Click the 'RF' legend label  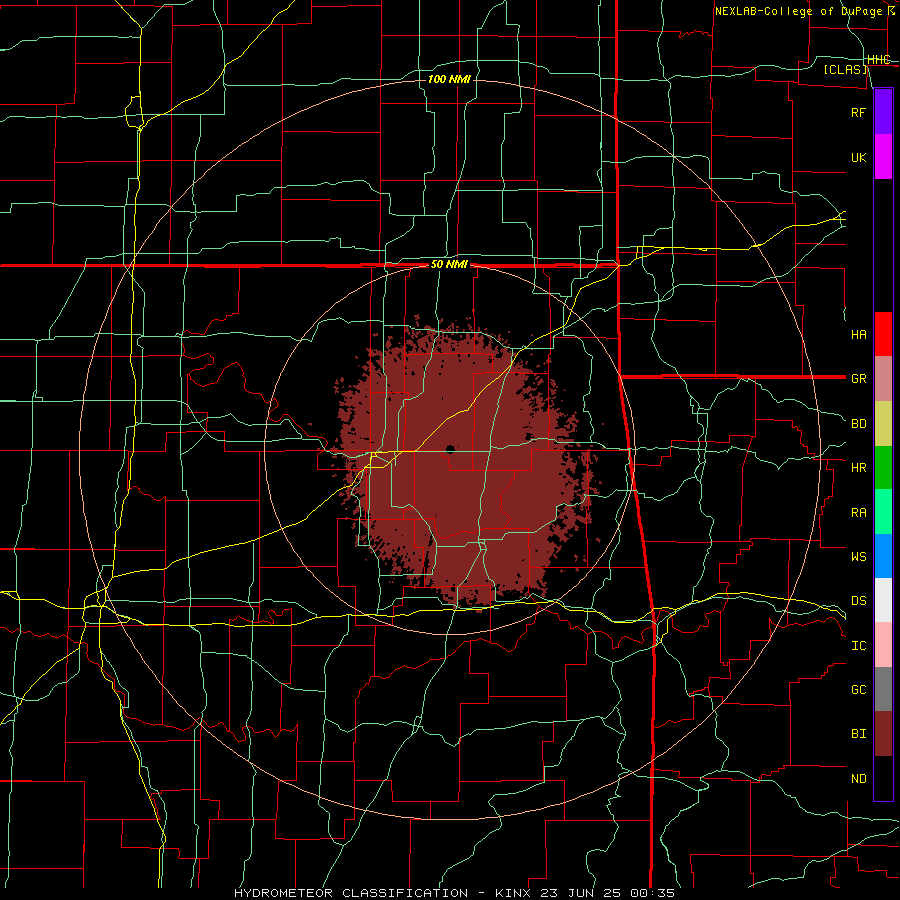(858, 112)
